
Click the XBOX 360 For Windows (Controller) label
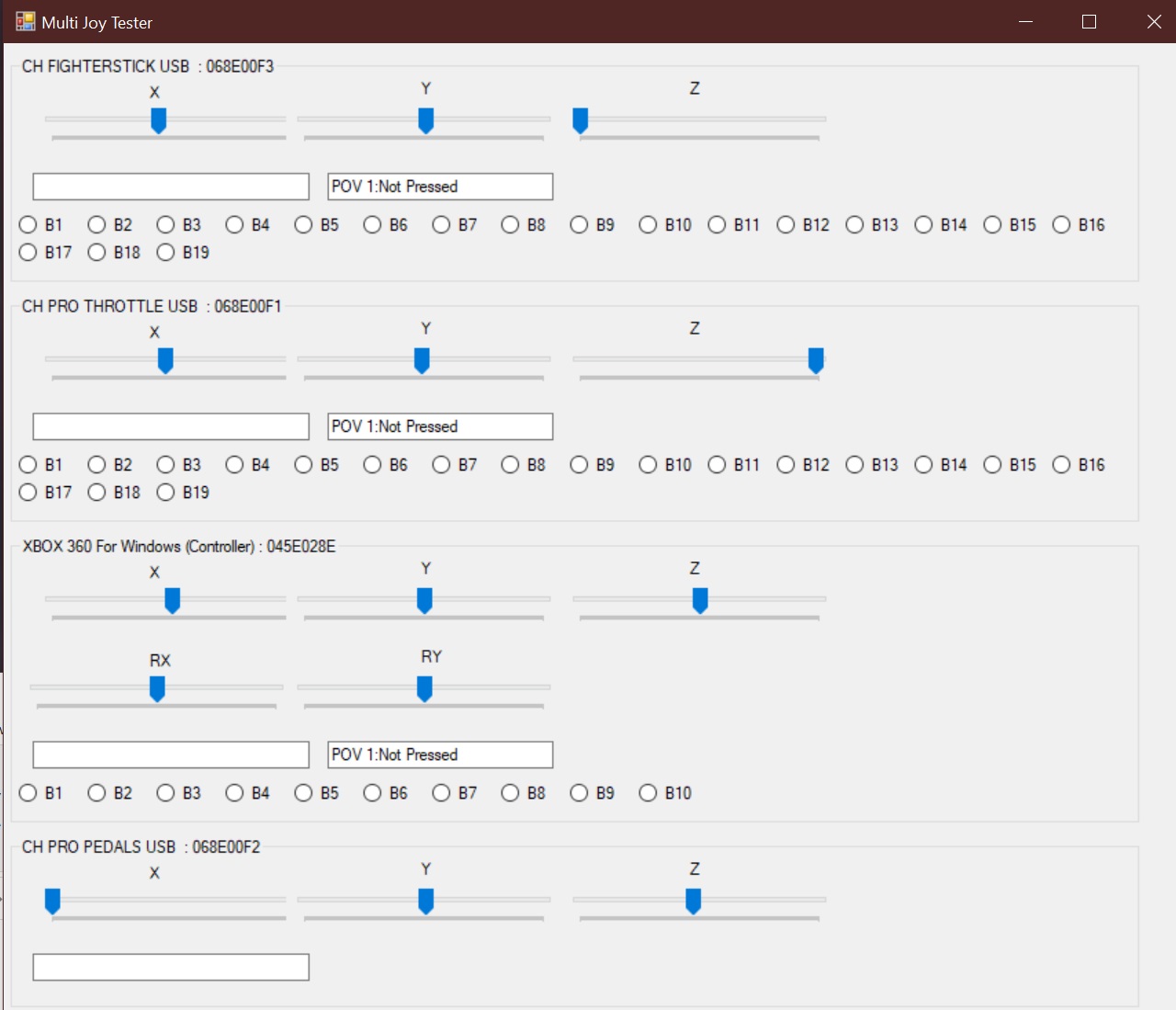coord(179,546)
